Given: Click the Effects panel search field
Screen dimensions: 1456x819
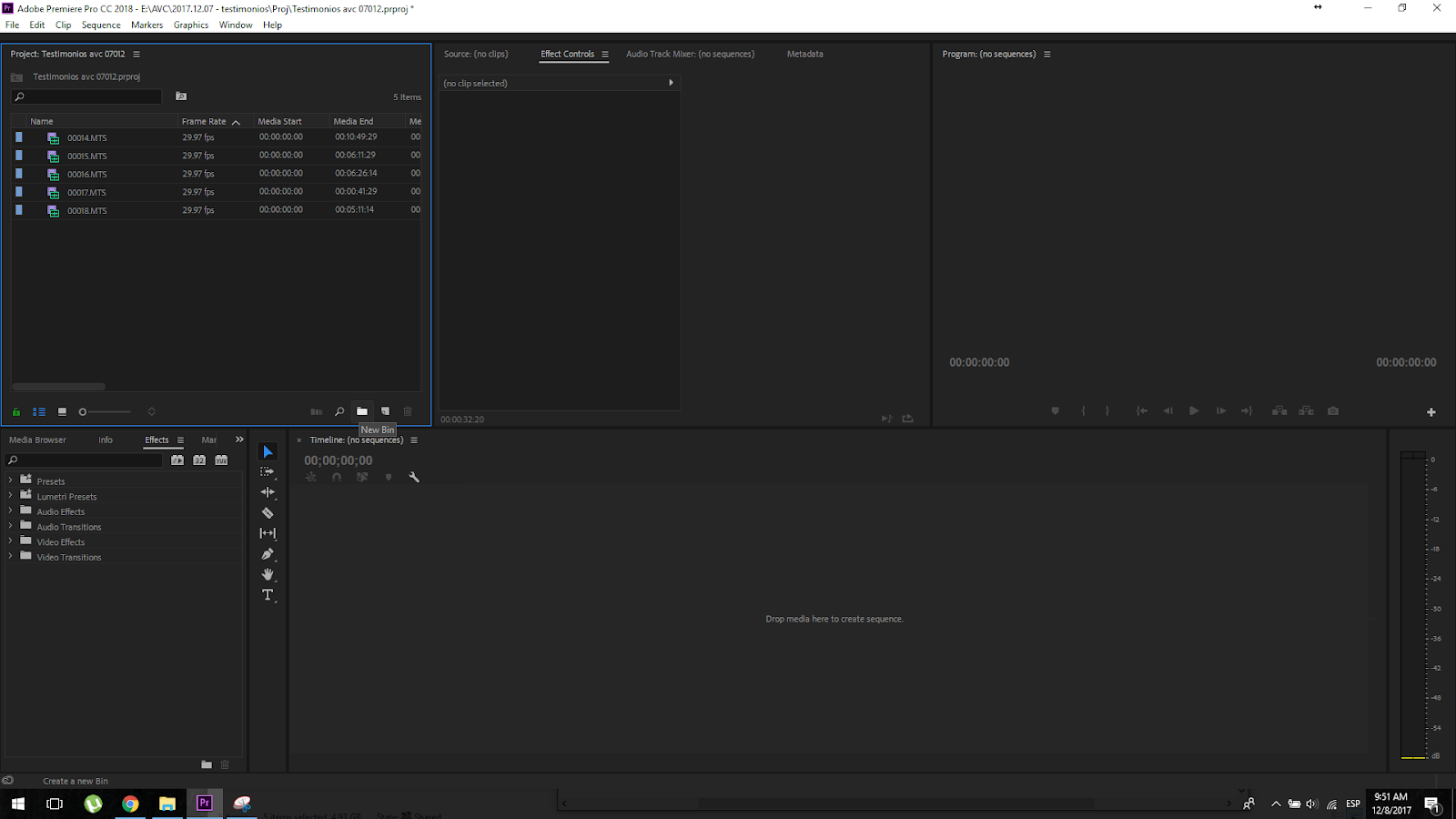Looking at the screenshot, I should (x=85, y=460).
